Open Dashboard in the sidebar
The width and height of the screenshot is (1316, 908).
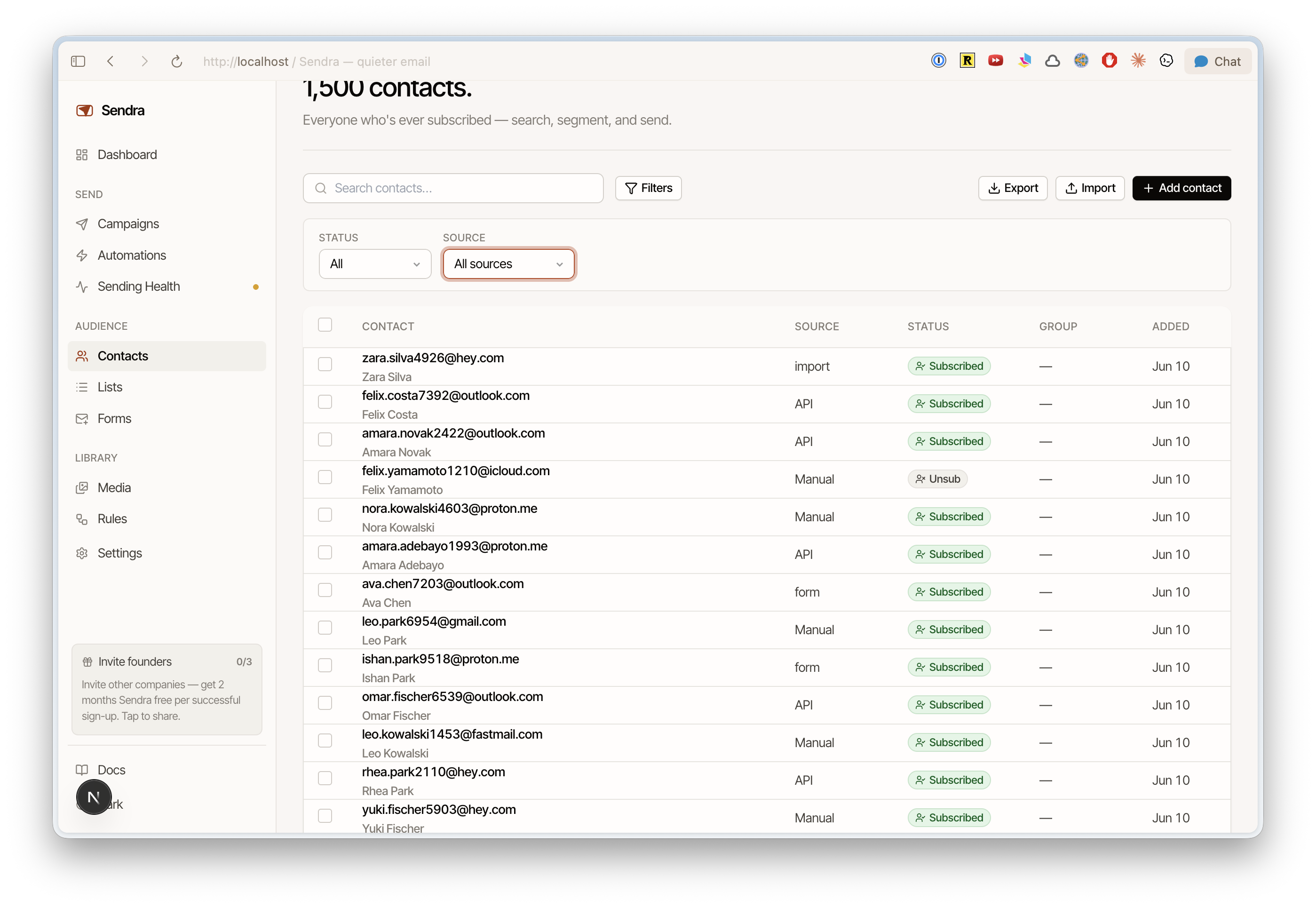tap(166, 155)
